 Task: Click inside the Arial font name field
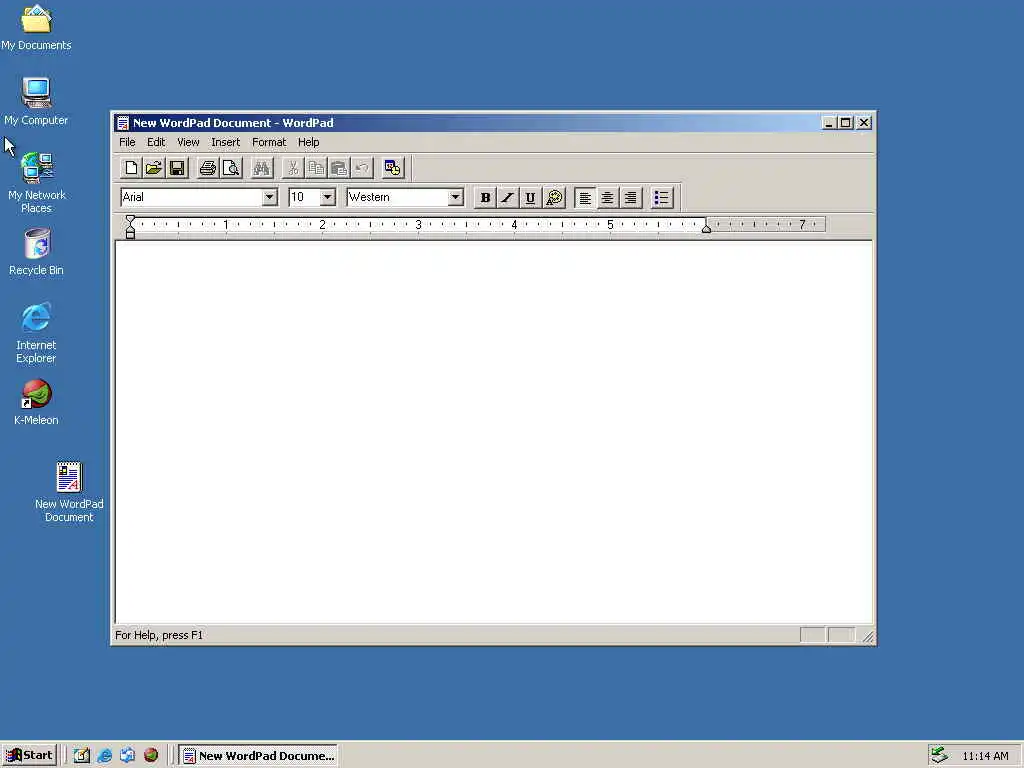191,197
